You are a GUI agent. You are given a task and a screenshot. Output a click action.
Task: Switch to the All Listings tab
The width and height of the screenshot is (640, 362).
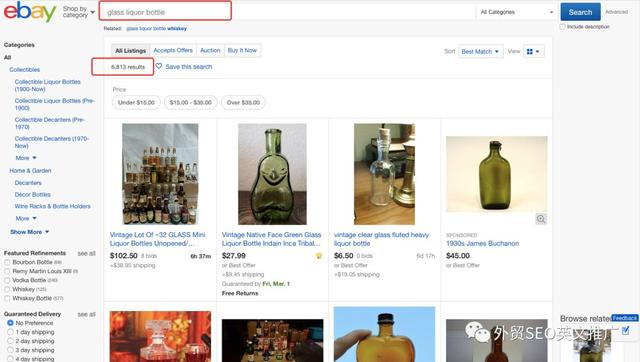pyautogui.click(x=131, y=50)
